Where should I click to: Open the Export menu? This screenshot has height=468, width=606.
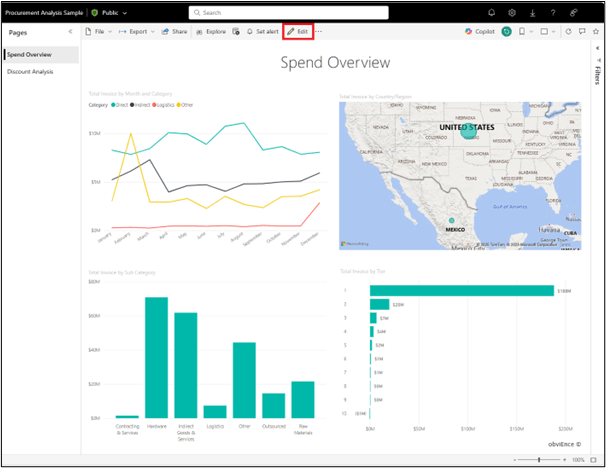[136, 32]
